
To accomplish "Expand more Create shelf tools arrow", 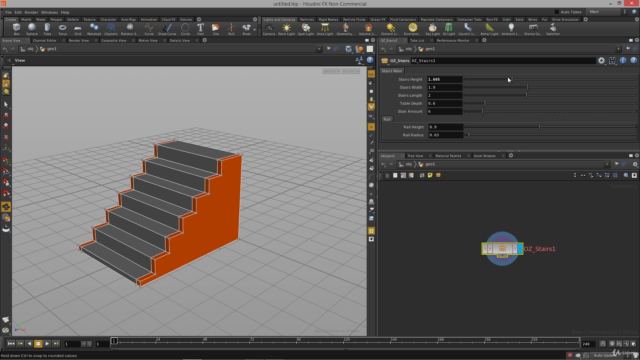I will click(x=255, y=29).
